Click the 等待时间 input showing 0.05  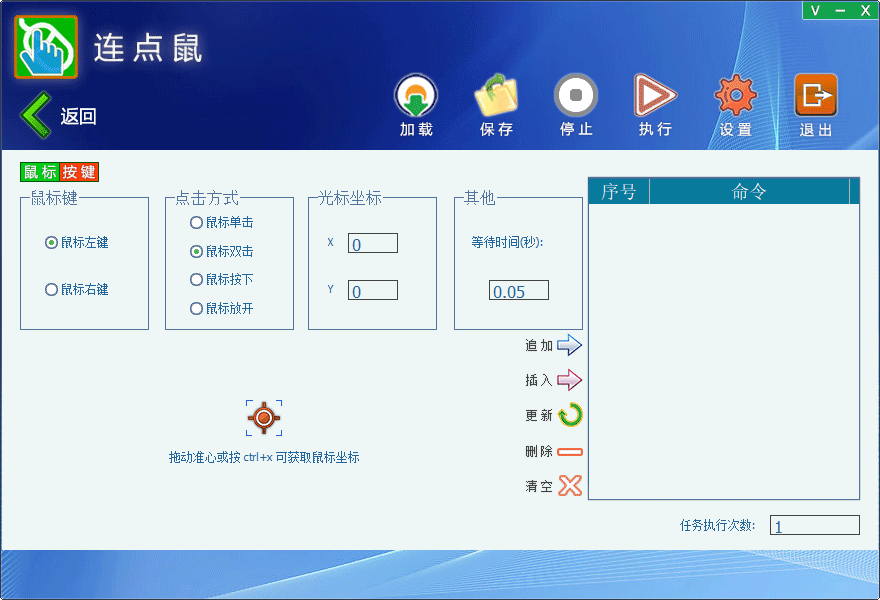(519, 291)
